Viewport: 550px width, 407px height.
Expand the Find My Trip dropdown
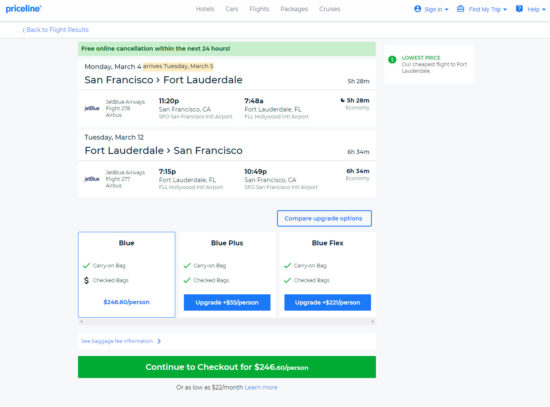tap(482, 9)
